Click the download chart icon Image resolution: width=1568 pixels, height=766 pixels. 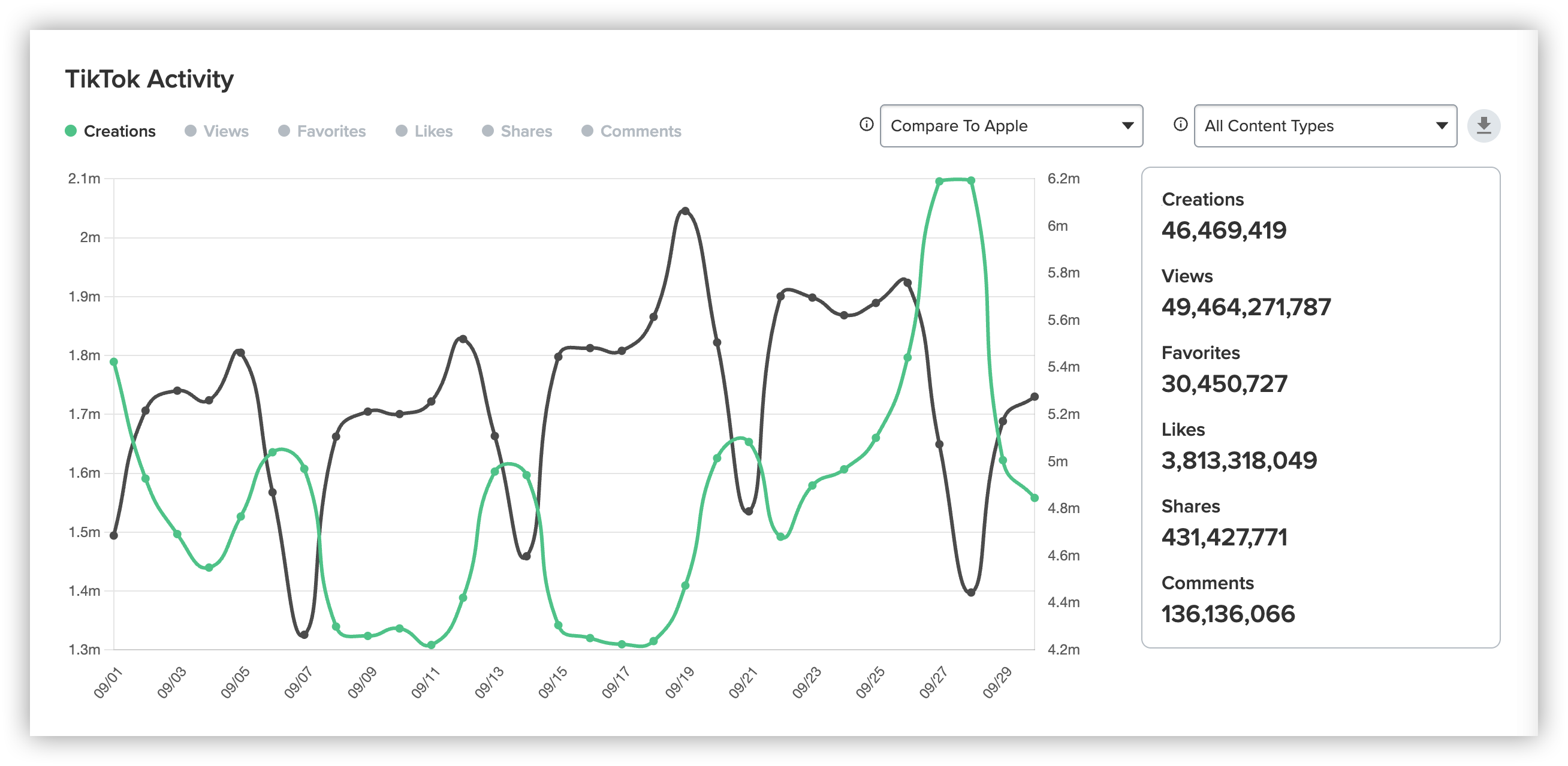tap(1483, 126)
